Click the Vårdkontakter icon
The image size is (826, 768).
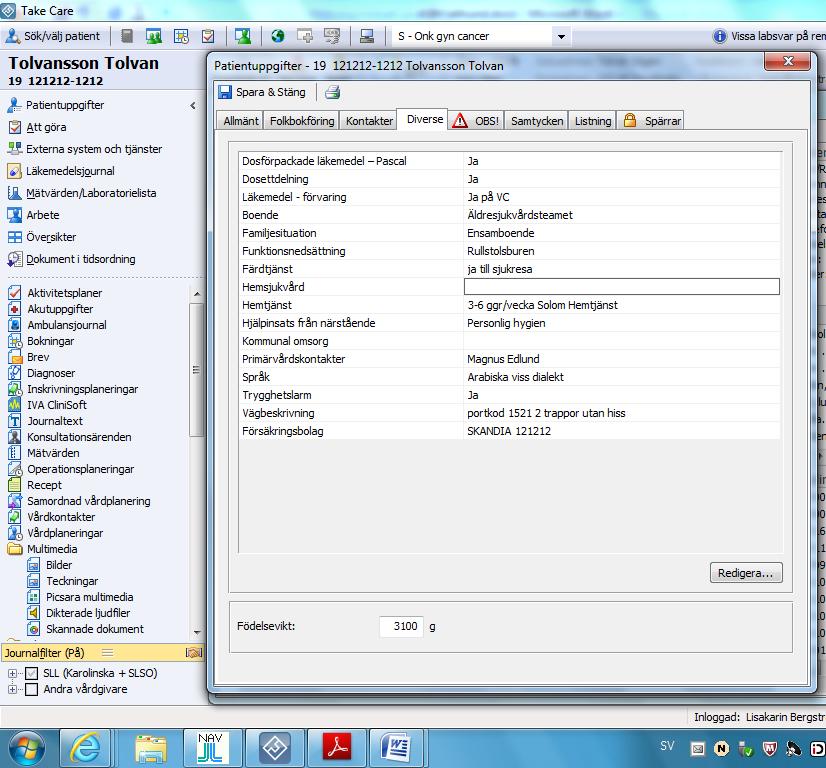15,517
